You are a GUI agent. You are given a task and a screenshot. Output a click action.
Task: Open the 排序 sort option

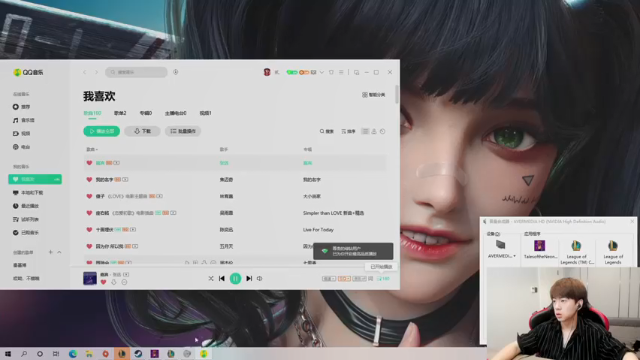348,131
